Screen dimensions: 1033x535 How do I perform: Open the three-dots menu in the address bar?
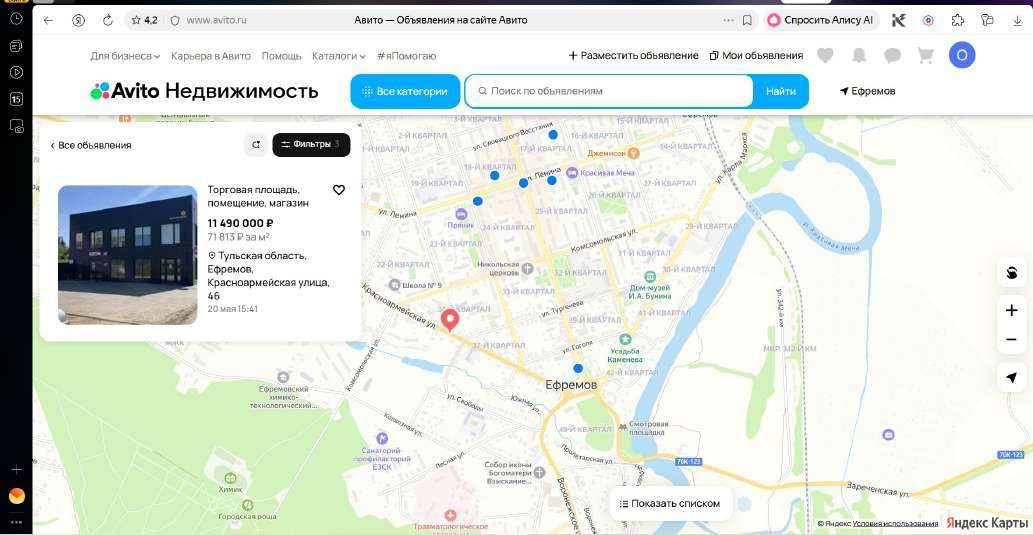click(x=728, y=20)
